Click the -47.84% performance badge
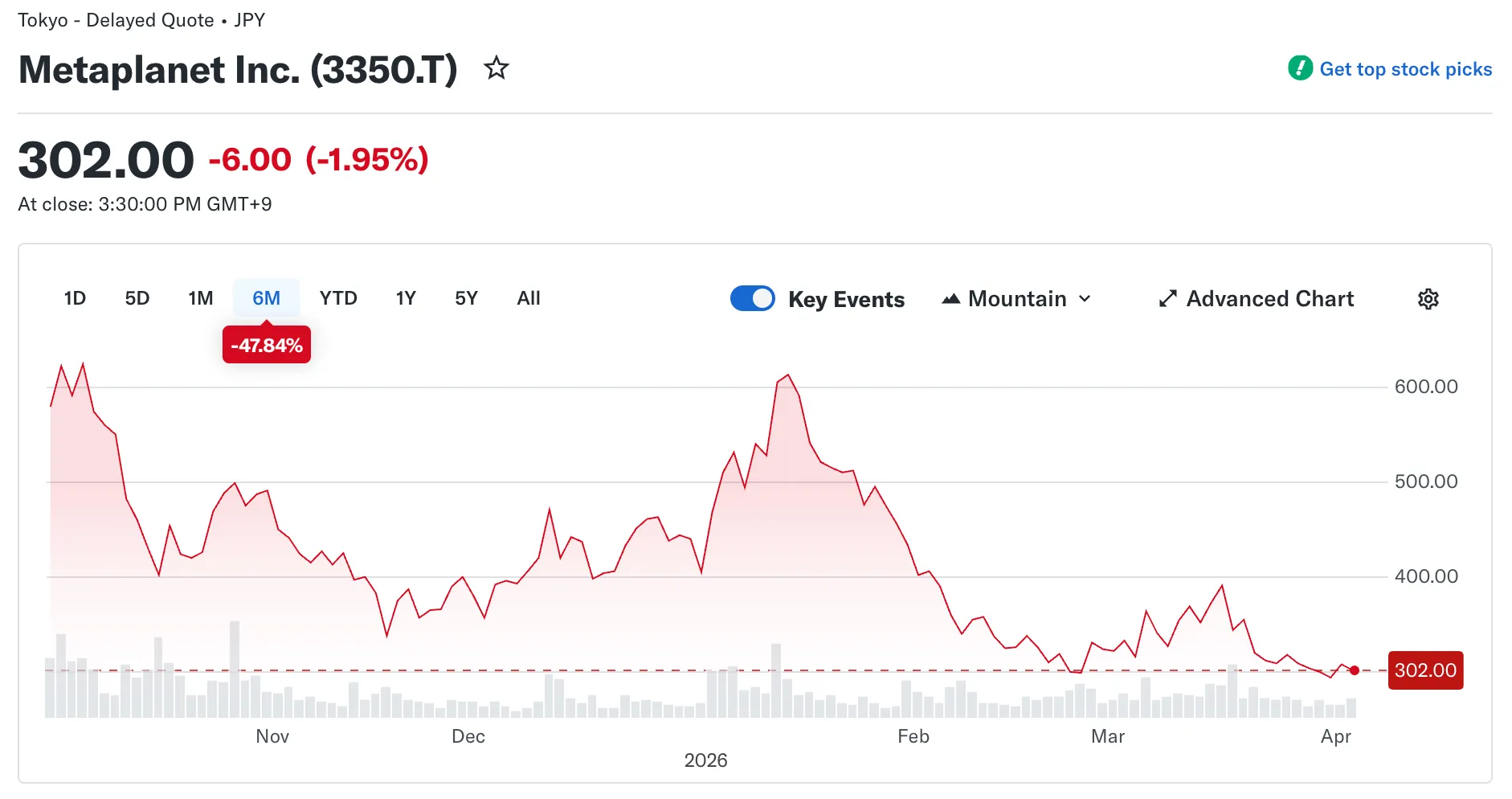Image resolution: width=1512 pixels, height=799 pixels. [x=266, y=344]
